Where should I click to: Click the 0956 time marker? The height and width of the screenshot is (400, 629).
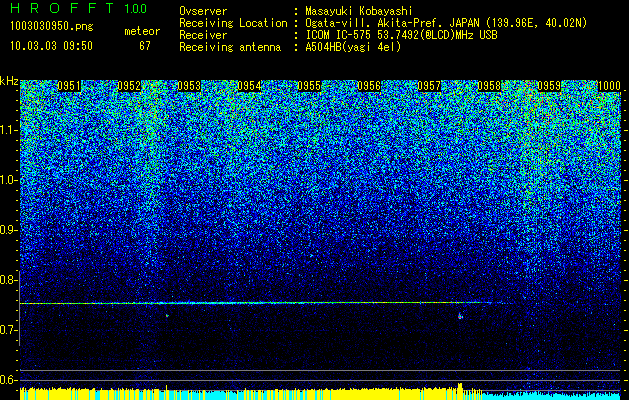[369, 86]
